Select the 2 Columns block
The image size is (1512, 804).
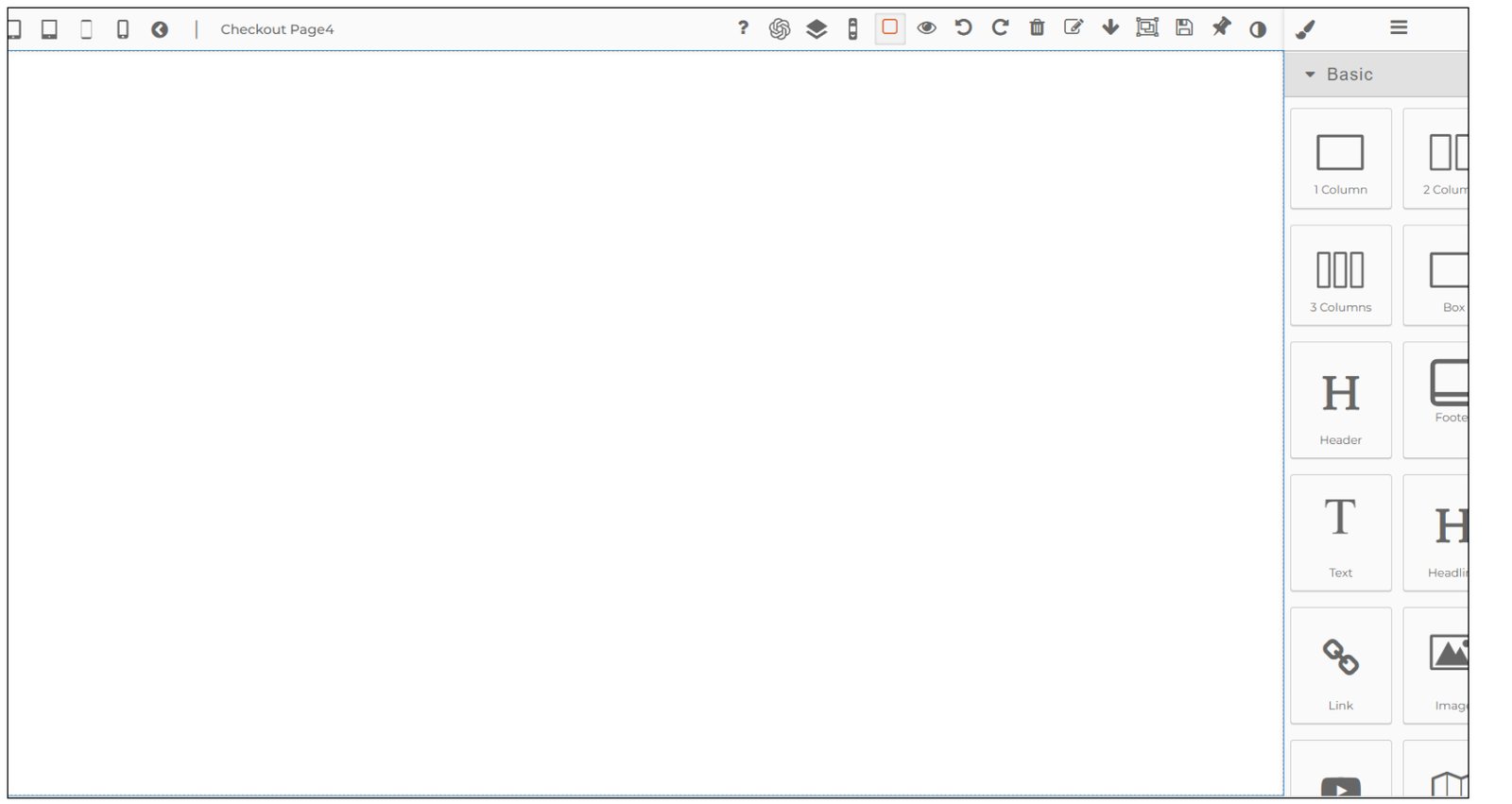[1436, 159]
